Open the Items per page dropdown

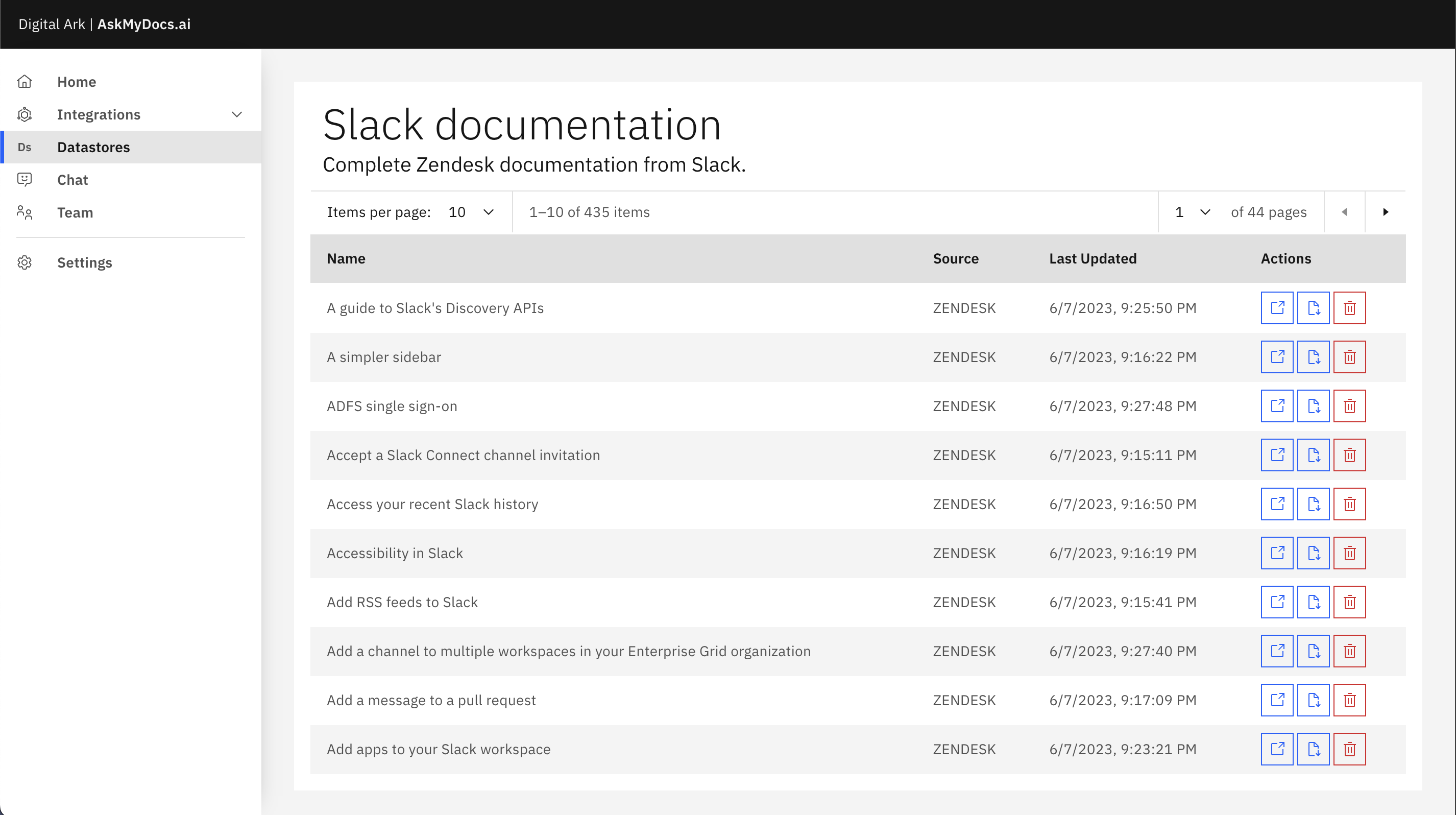[x=471, y=212]
